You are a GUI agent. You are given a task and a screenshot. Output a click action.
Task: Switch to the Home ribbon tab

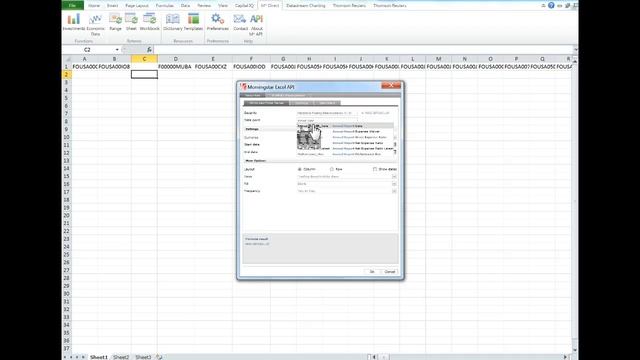click(x=94, y=6)
